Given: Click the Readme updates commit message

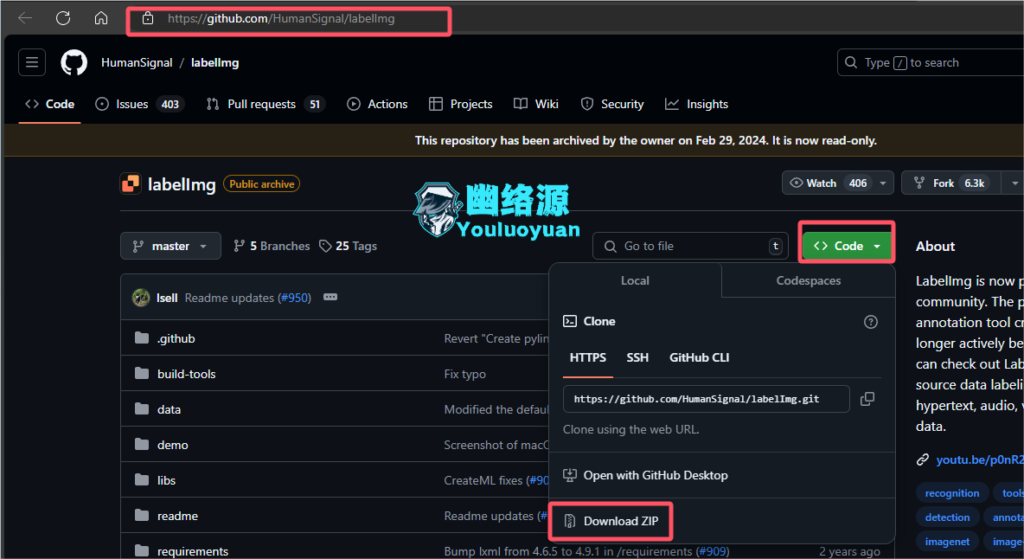Looking at the screenshot, I should [x=229, y=298].
